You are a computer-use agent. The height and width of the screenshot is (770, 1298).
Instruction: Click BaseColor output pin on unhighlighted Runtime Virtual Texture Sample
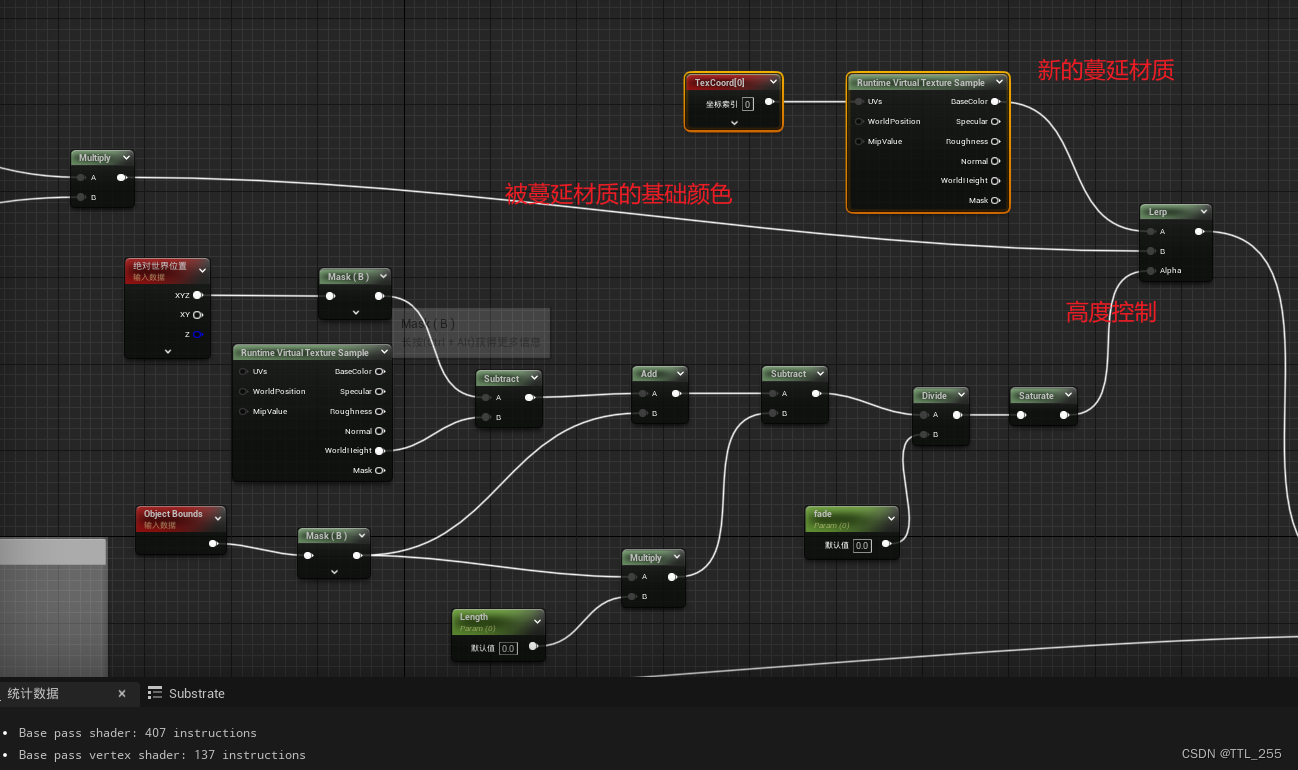[380, 371]
